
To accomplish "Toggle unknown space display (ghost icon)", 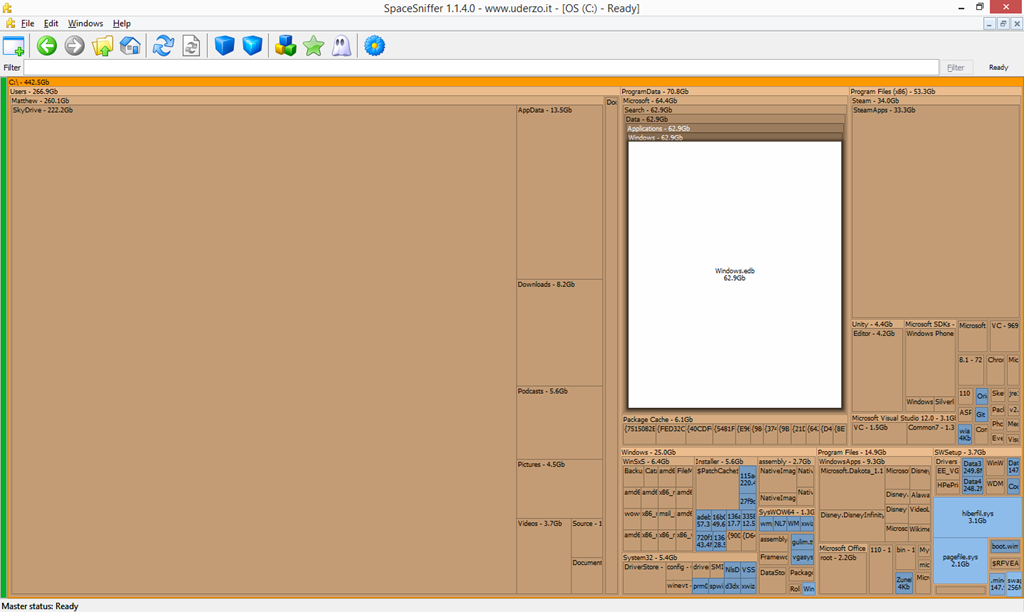I will (341, 46).
